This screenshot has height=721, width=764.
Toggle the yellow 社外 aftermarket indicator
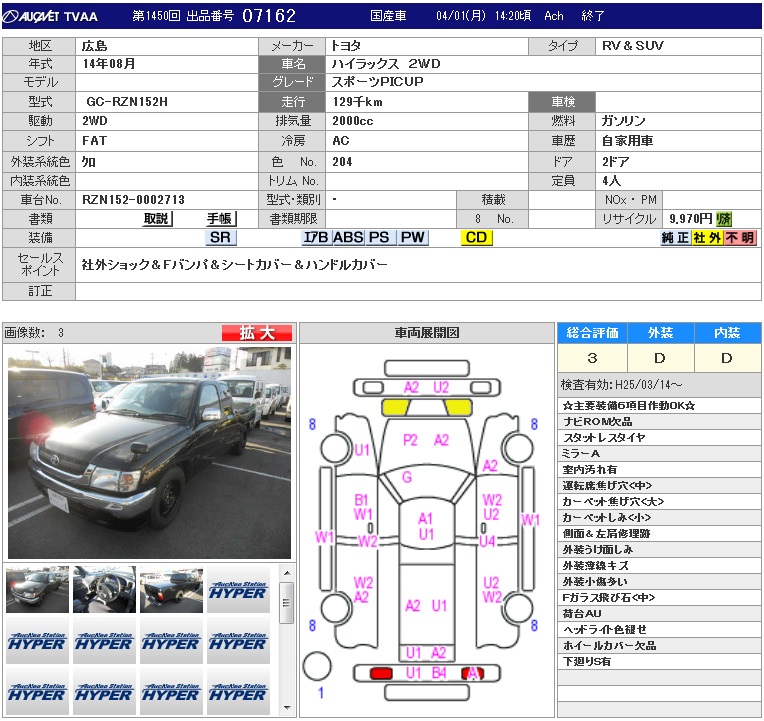pyautogui.click(x=707, y=238)
